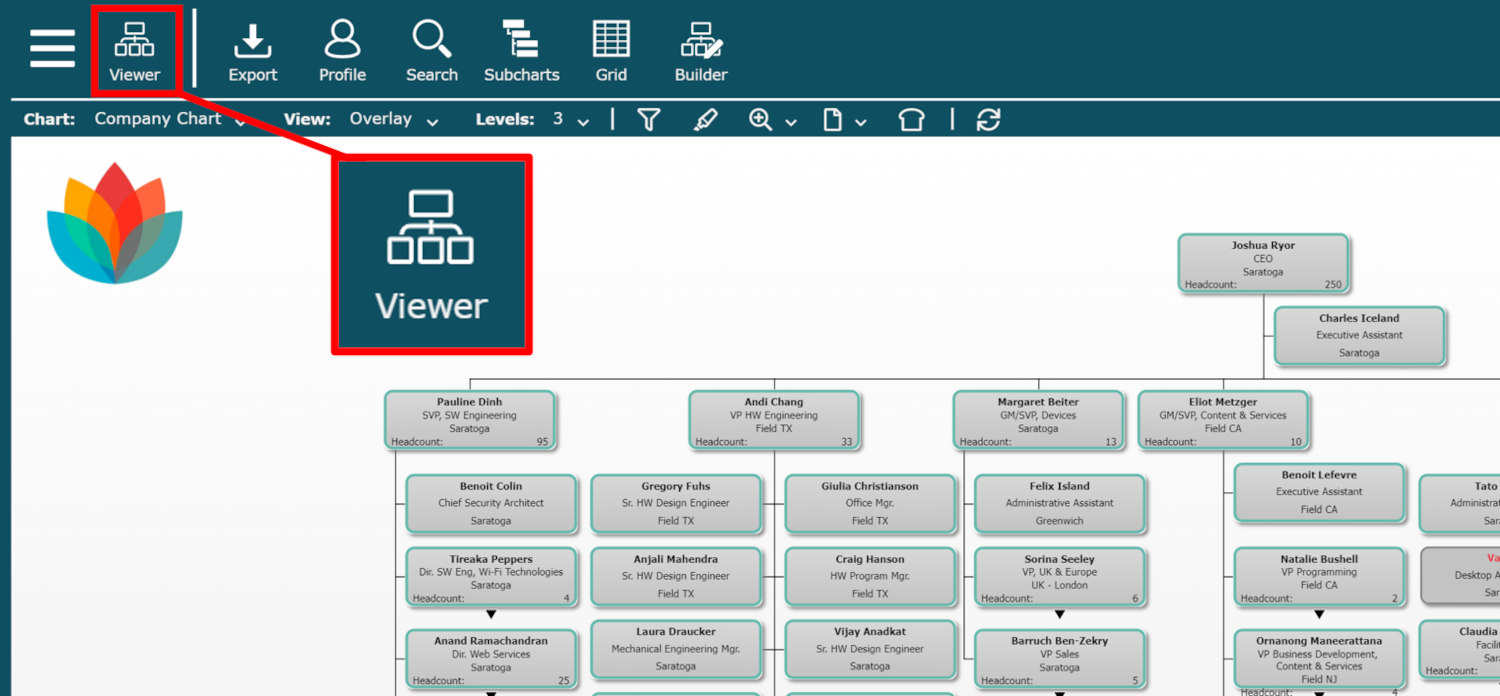Select the Natalie Bushell box

click(1319, 577)
